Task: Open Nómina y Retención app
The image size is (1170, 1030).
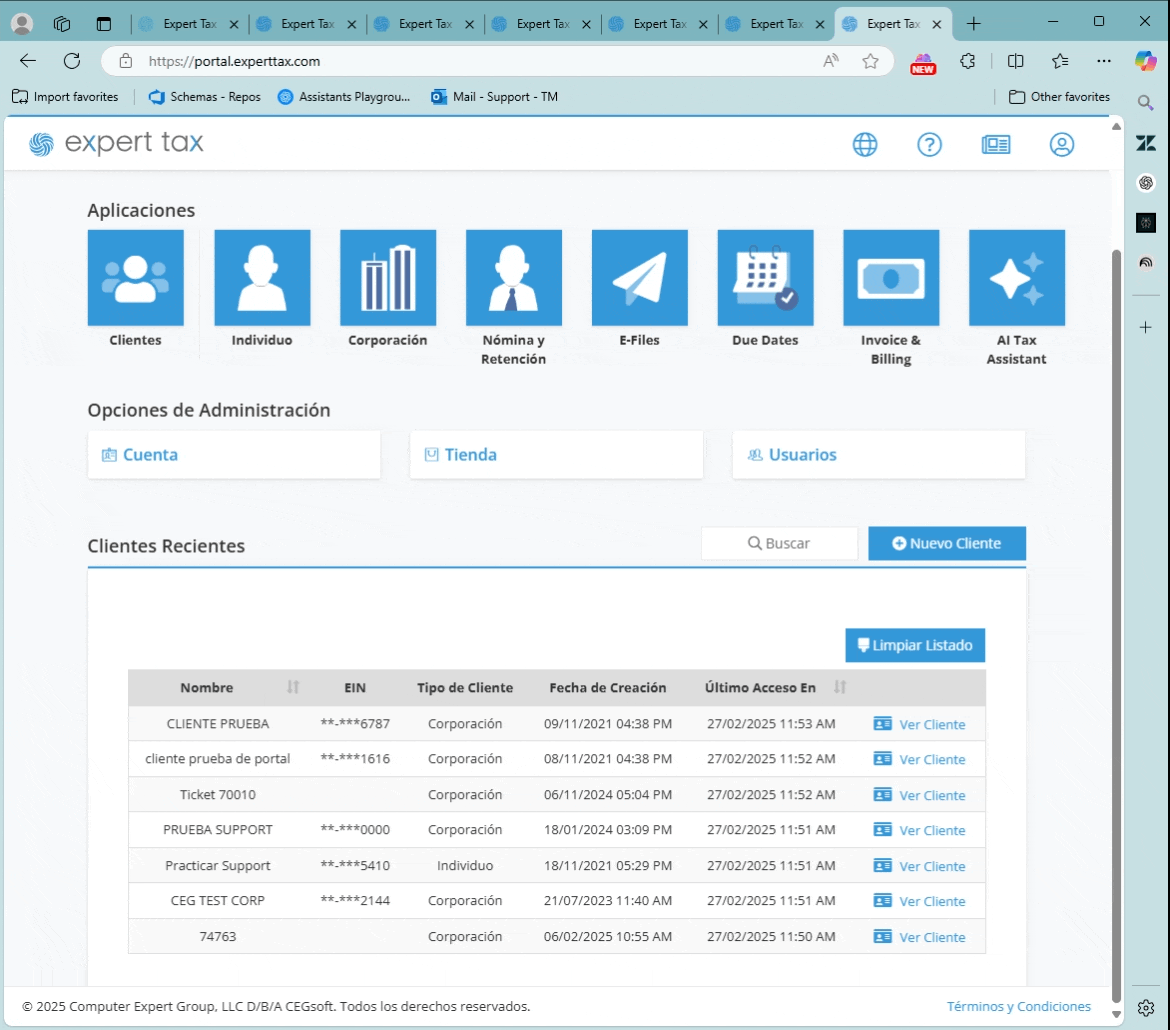Action: [513, 278]
